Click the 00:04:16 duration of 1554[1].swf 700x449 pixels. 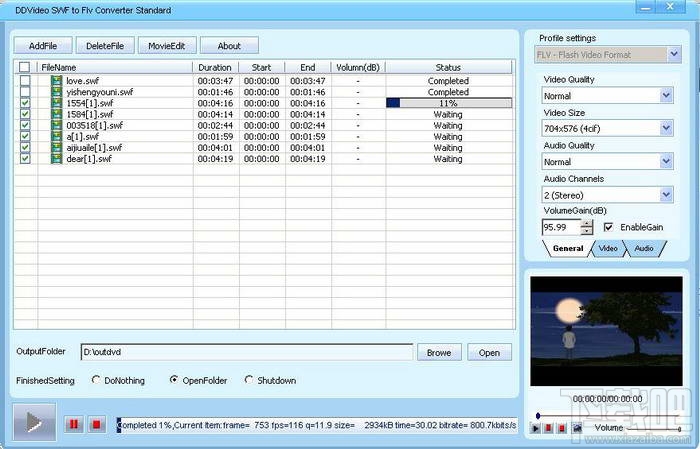215,103
